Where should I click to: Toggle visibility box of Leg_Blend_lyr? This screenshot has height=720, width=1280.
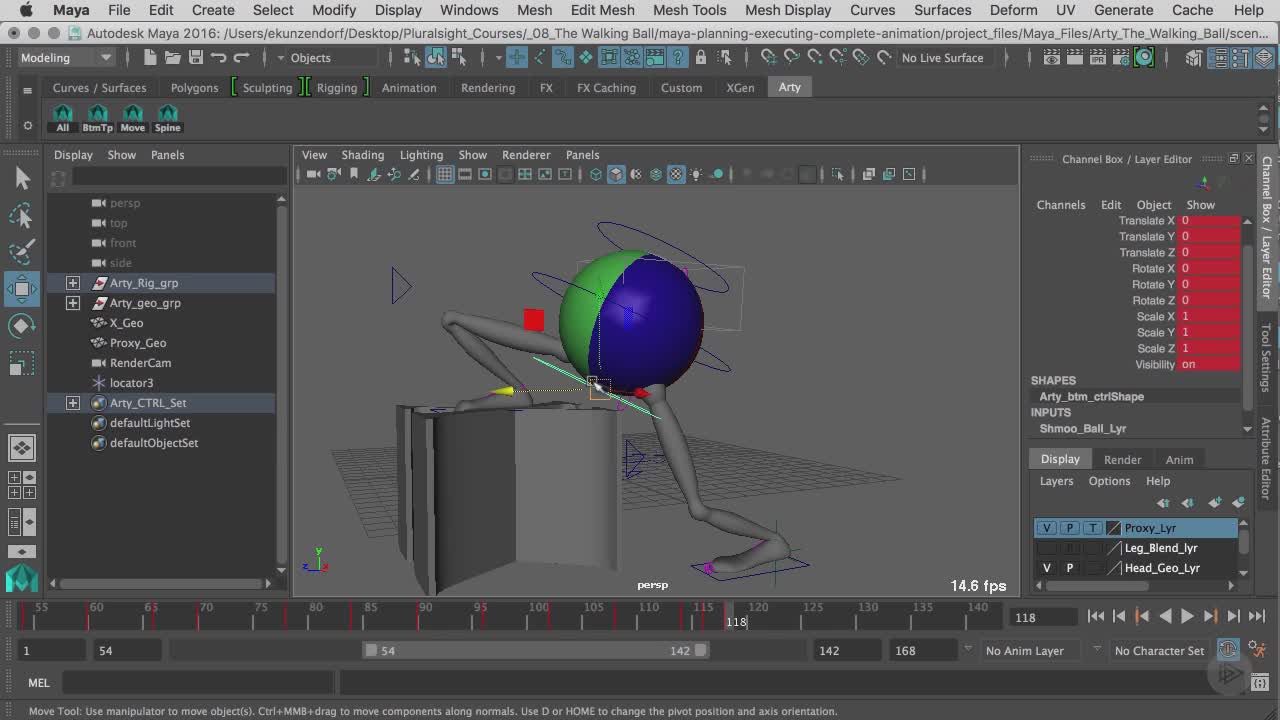[x=1047, y=548]
